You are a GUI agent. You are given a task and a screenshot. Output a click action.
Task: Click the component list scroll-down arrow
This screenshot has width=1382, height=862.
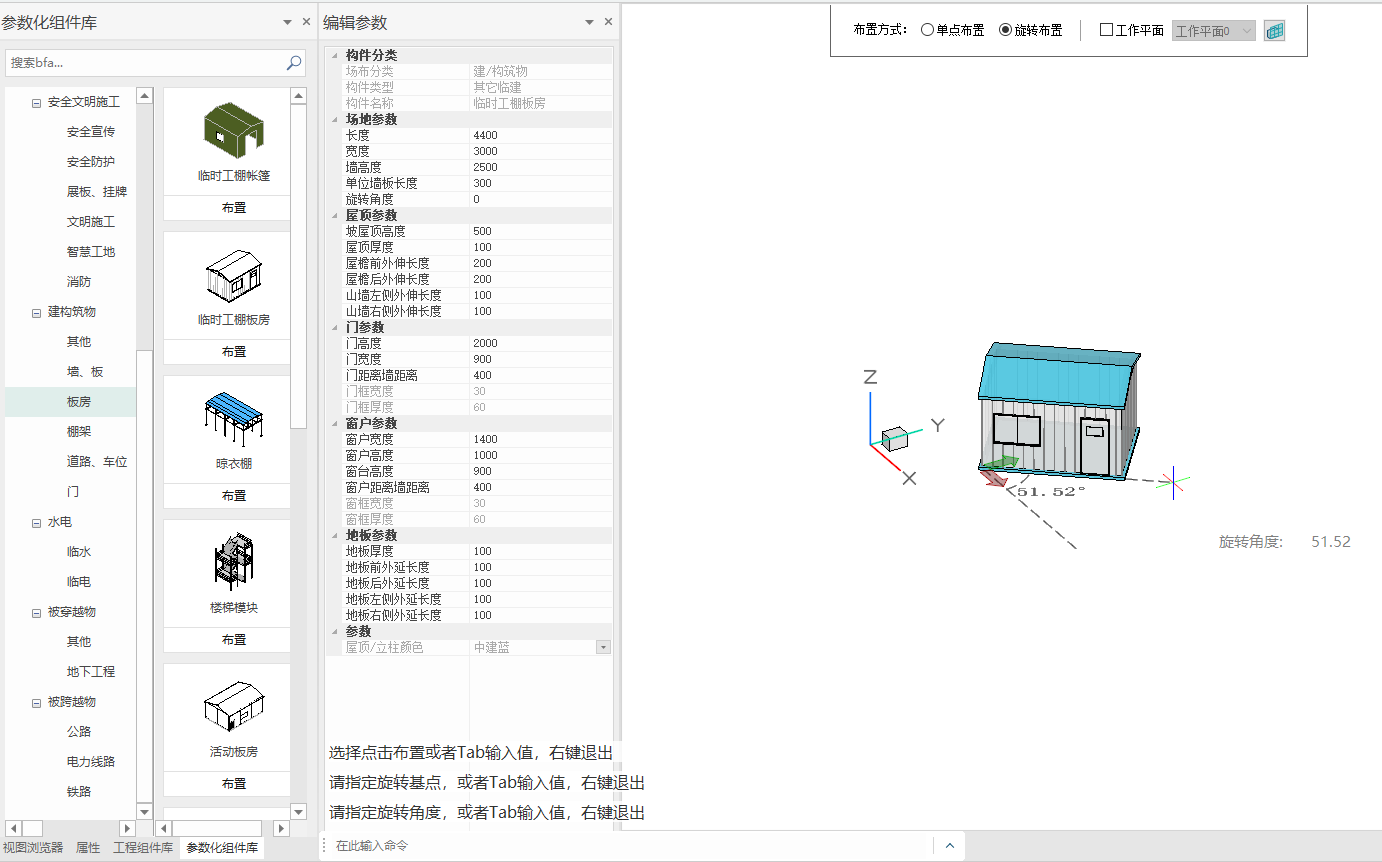tap(298, 811)
